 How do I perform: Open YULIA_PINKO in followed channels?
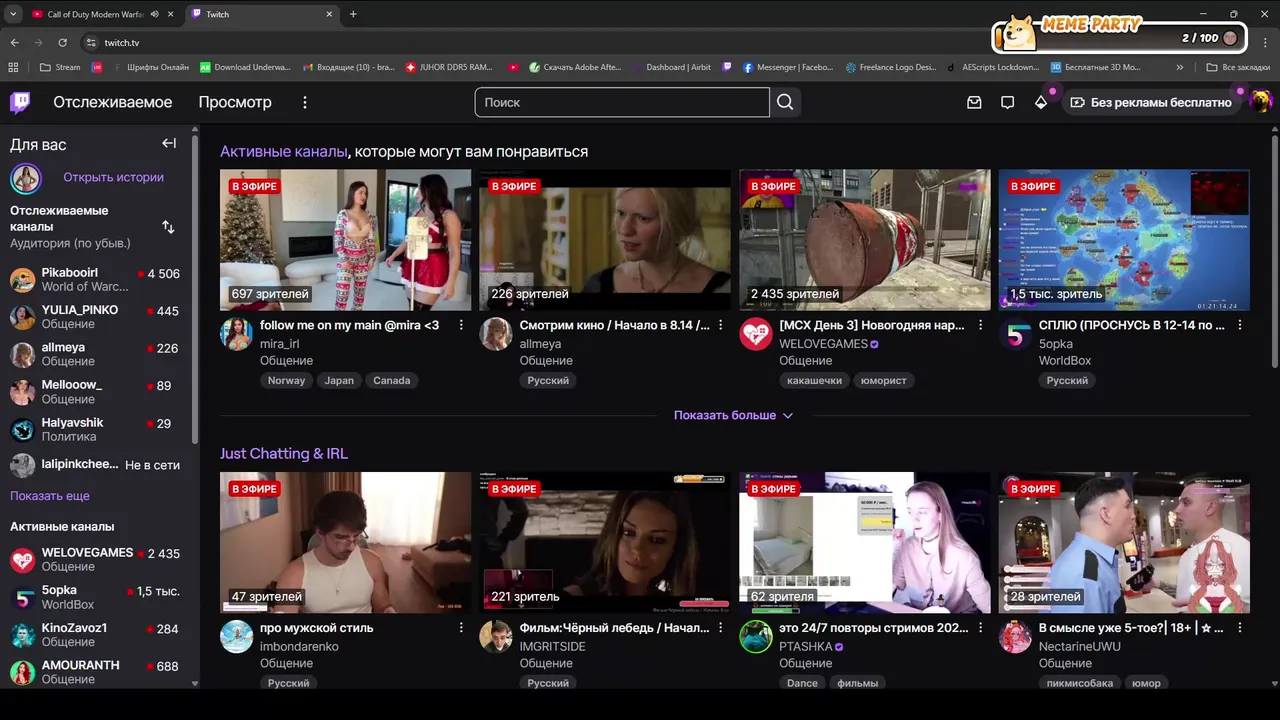pyautogui.click(x=95, y=317)
